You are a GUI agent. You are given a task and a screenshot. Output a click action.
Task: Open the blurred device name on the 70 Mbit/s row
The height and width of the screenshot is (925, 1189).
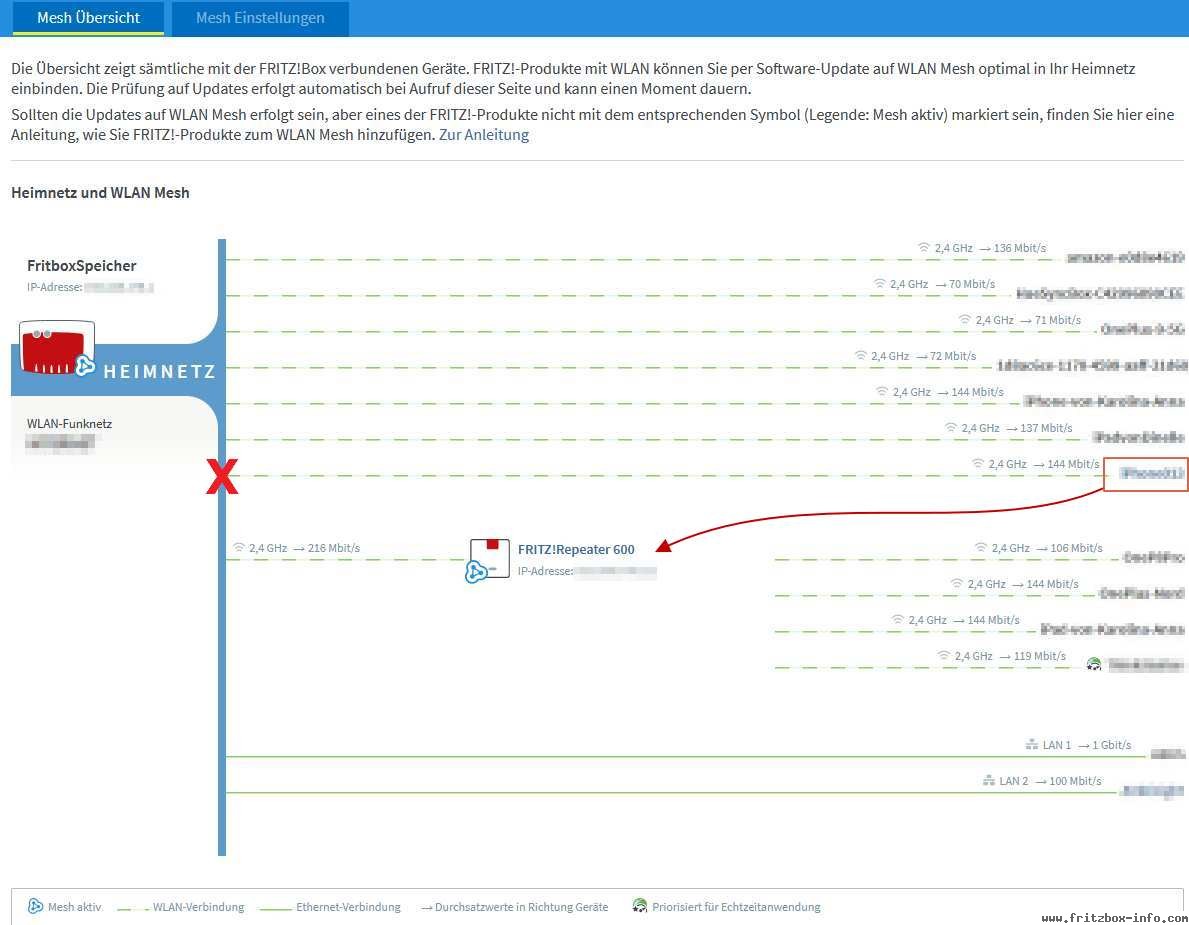[x=1100, y=293]
